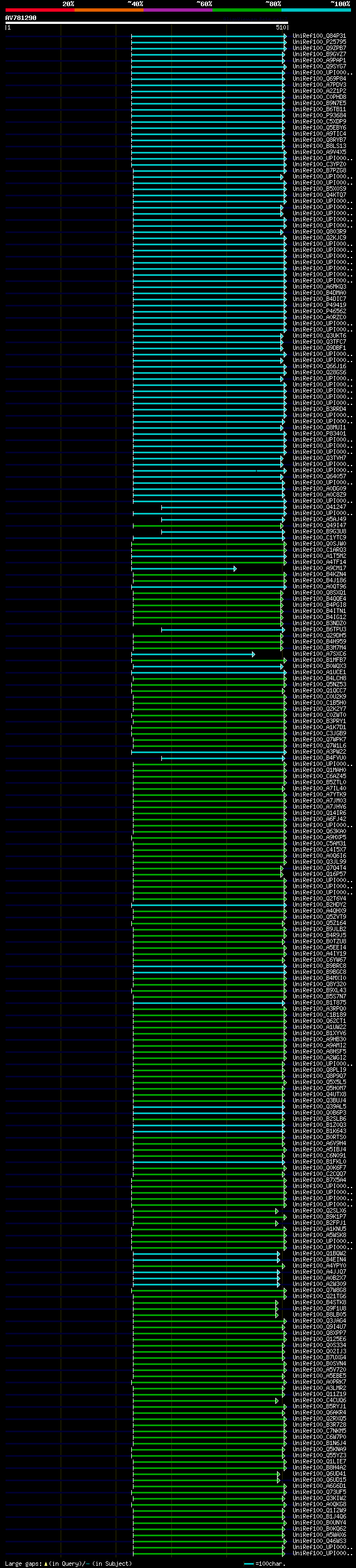Select hit label UniRef100_A7PDV3
The image size is (356, 1568).
(x=319, y=85)
